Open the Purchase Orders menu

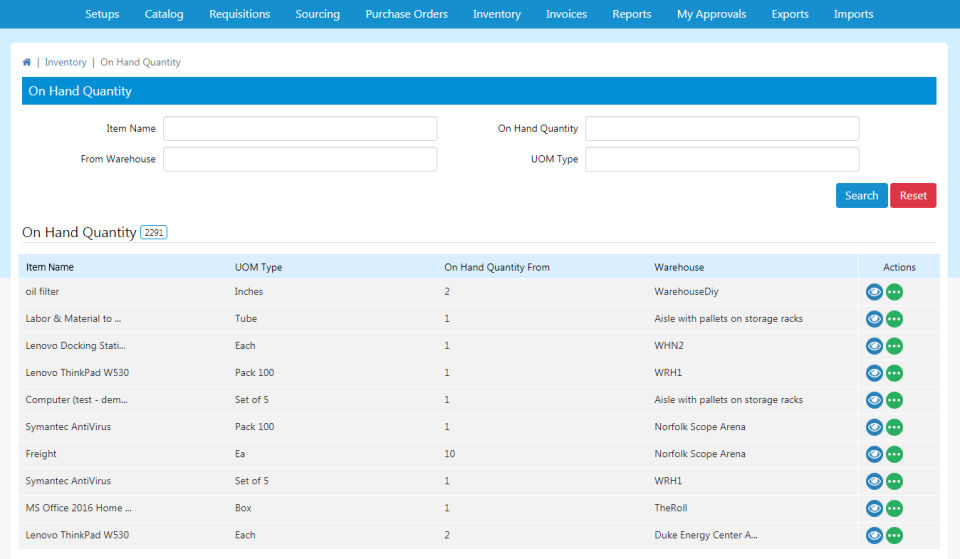pos(406,14)
